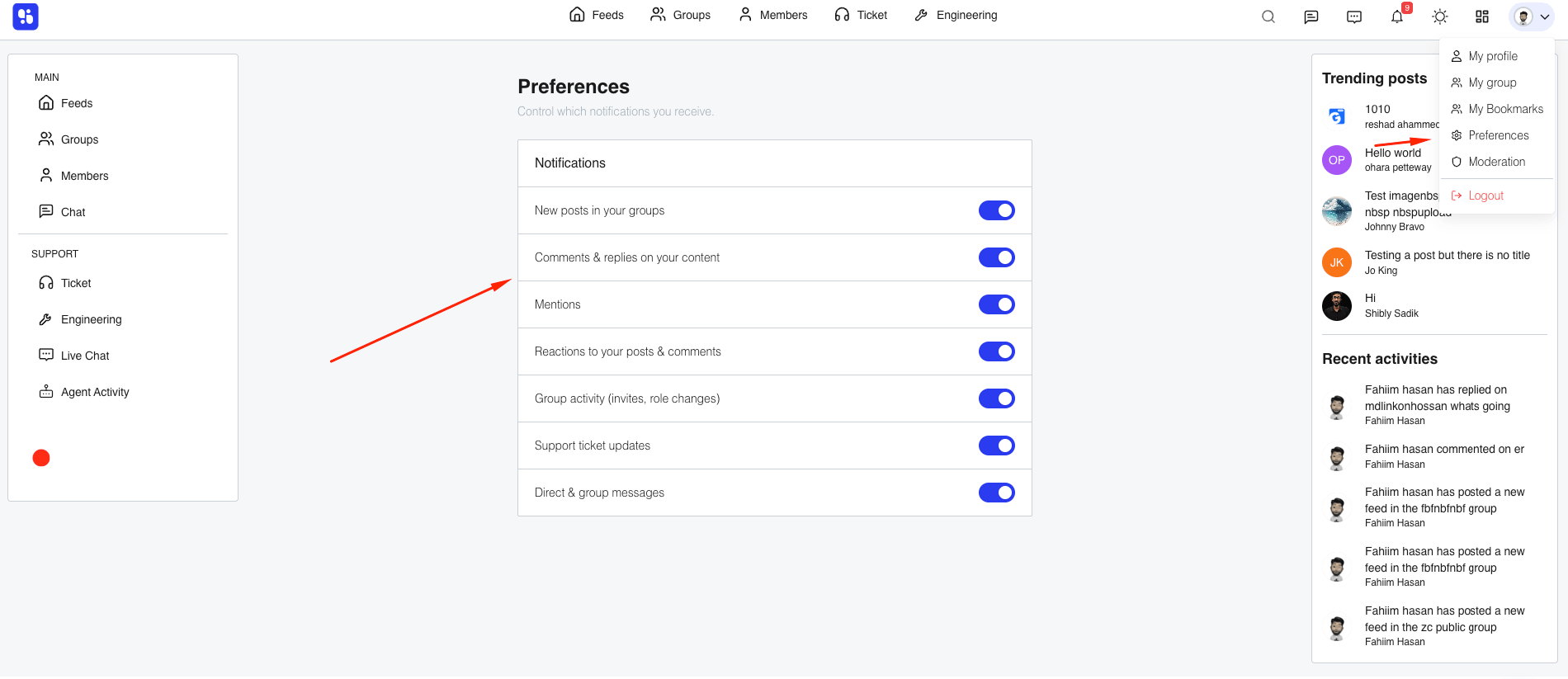Disable Mentions notifications switch
The height and width of the screenshot is (679, 1568).
(997, 304)
